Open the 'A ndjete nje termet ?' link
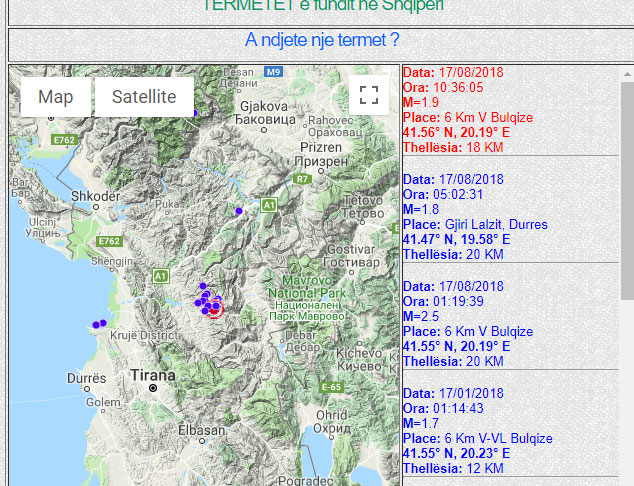Screen dimensions: 634x486 [x=322, y=40]
